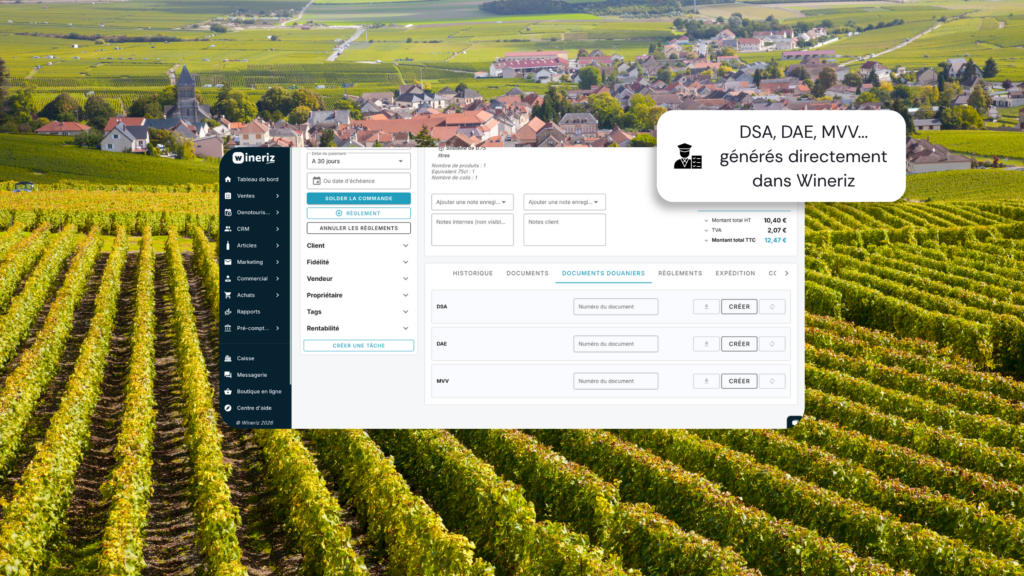Switch to the Historique tab
The width and height of the screenshot is (1024, 576).
tap(473, 274)
